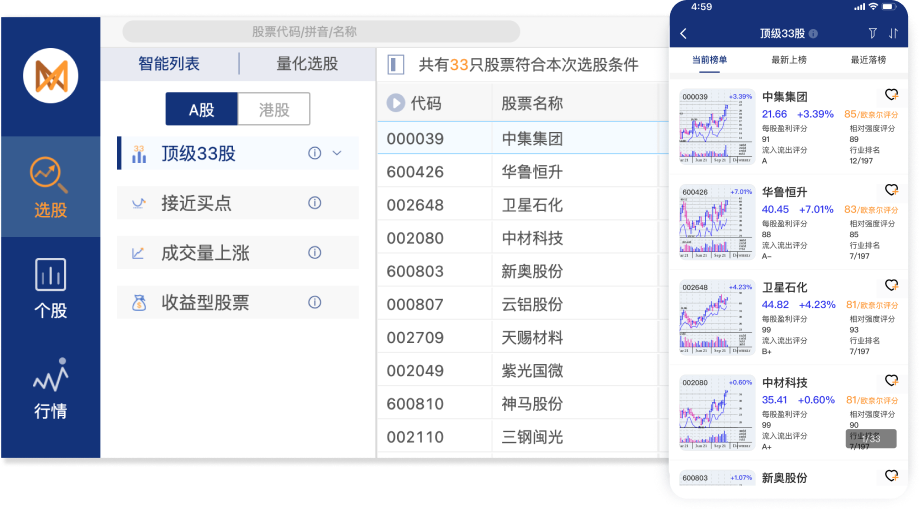Open the 选股 stock screener sidebar section
The height and width of the screenshot is (512, 922).
pyautogui.click(x=50, y=187)
